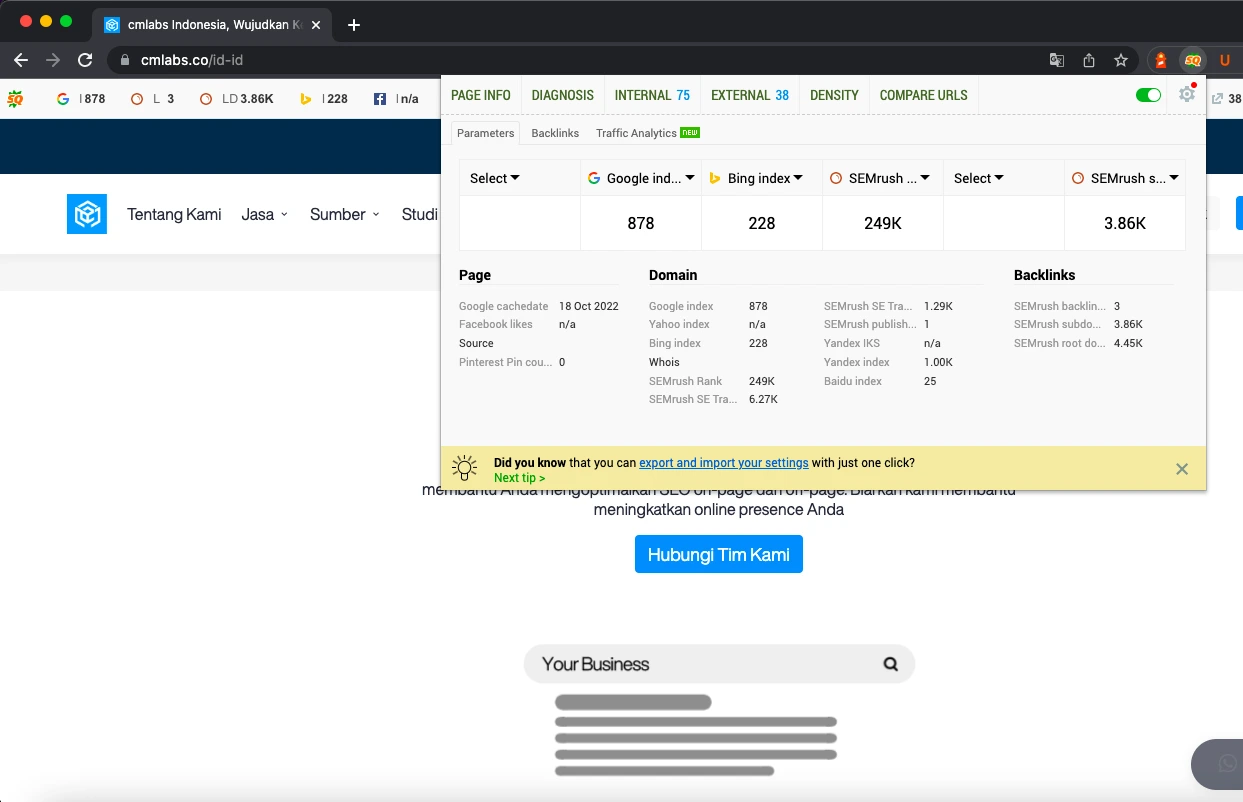This screenshot has height=802, width=1243.
Task: Click the share icon in address bar
Action: pos(1089,60)
